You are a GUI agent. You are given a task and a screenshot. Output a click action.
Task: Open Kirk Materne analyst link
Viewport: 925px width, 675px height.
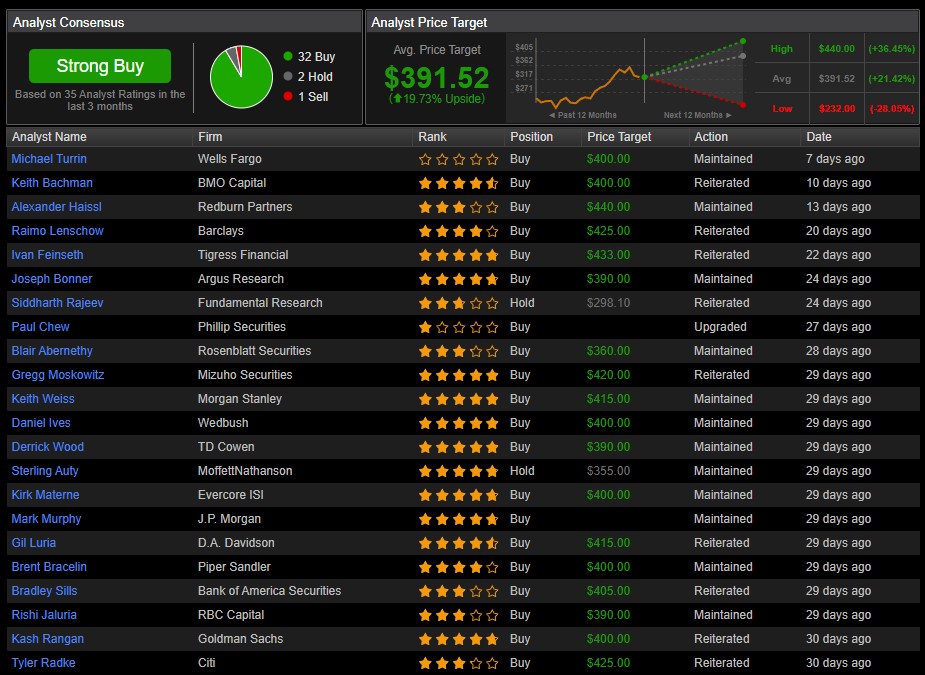pos(45,495)
